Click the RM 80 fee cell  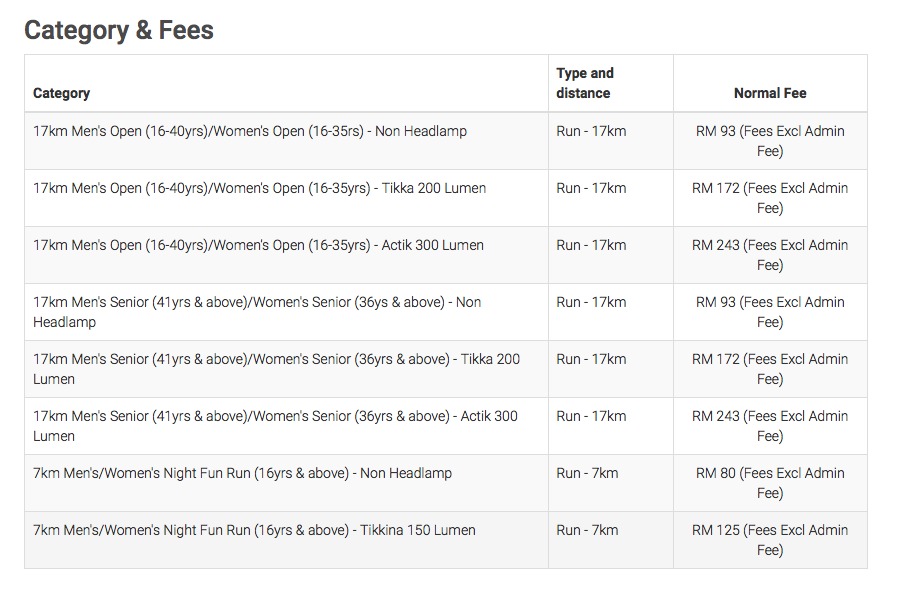click(770, 483)
